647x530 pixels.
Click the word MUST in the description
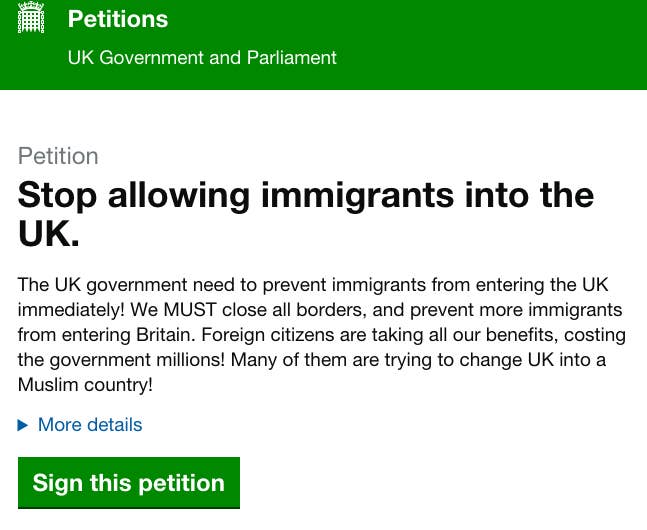pos(190,310)
